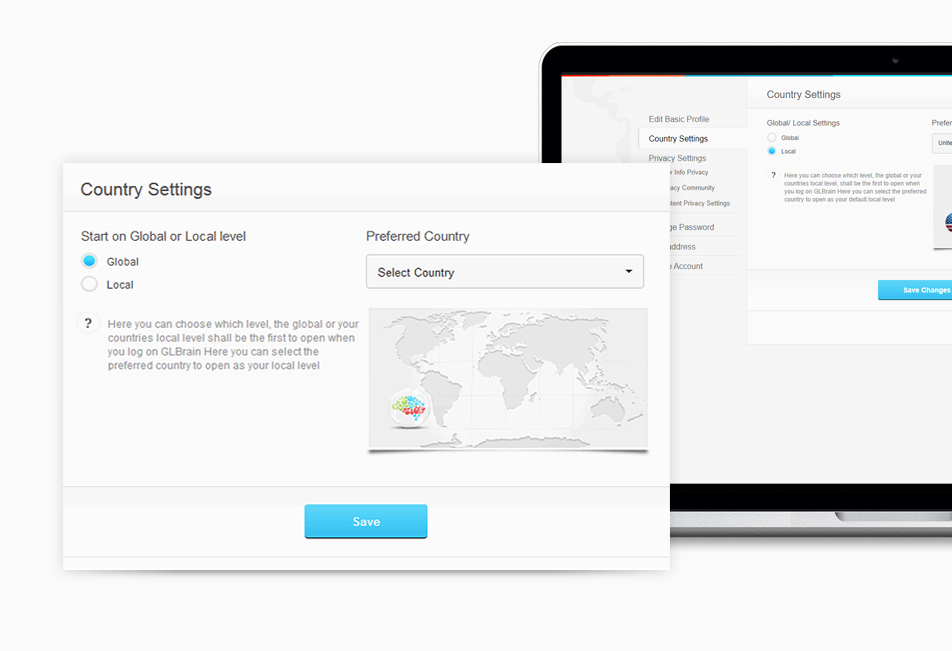Open the Content Privacy Settings sub-item
Viewport: 952px width, 651px height.
[702, 203]
